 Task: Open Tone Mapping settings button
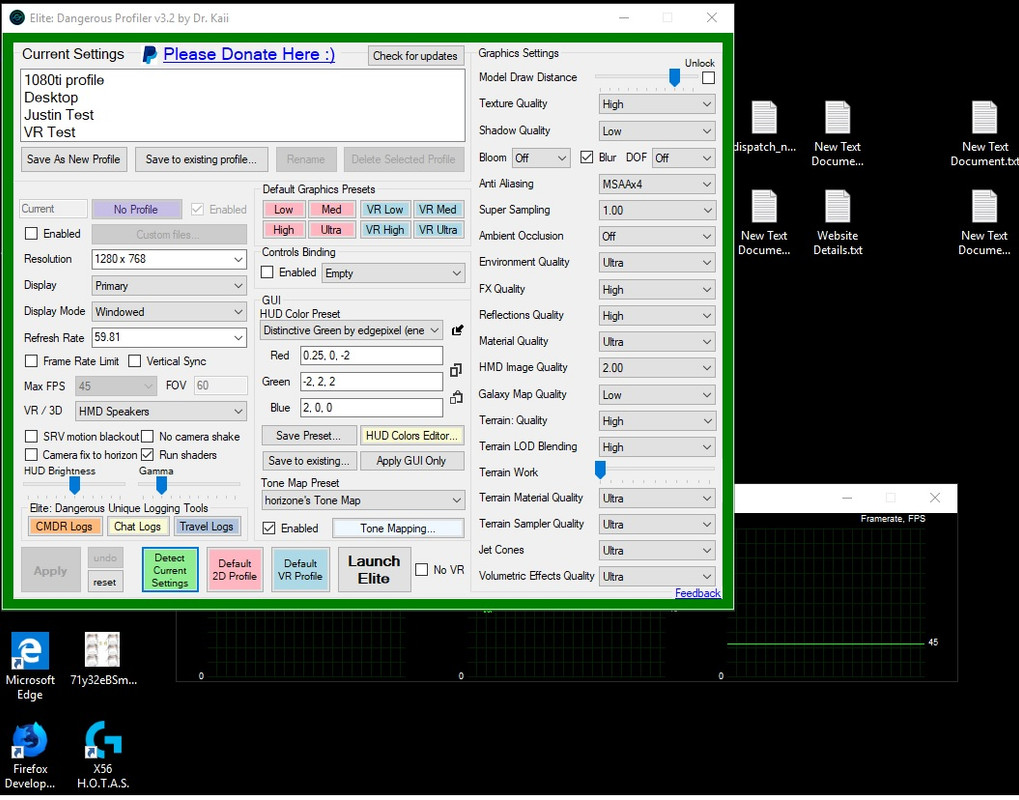398,528
